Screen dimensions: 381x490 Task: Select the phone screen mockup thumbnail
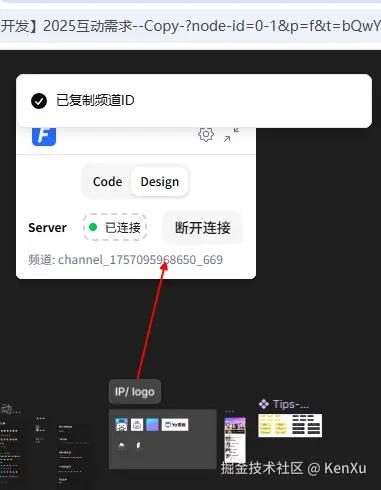[235, 440]
